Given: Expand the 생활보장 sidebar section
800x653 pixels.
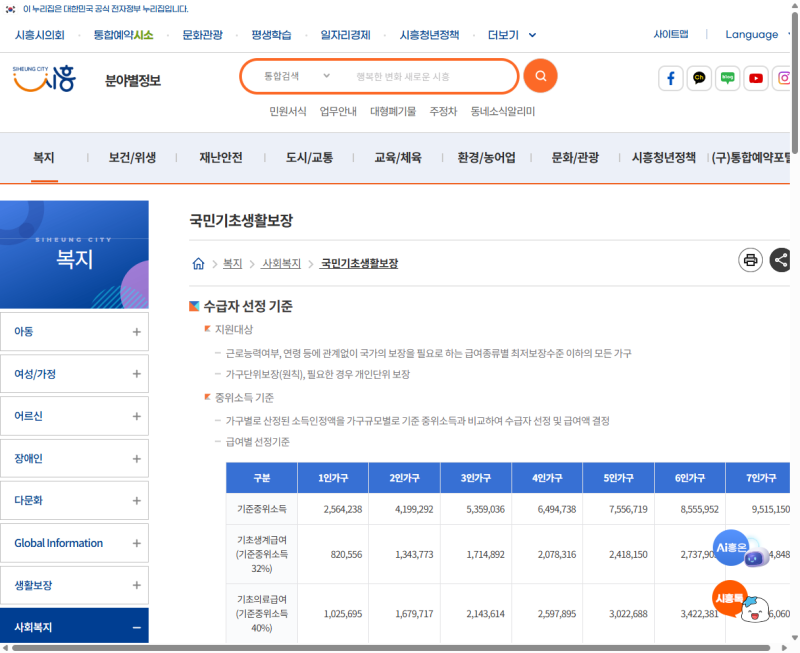Looking at the screenshot, I should (x=74, y=585).
